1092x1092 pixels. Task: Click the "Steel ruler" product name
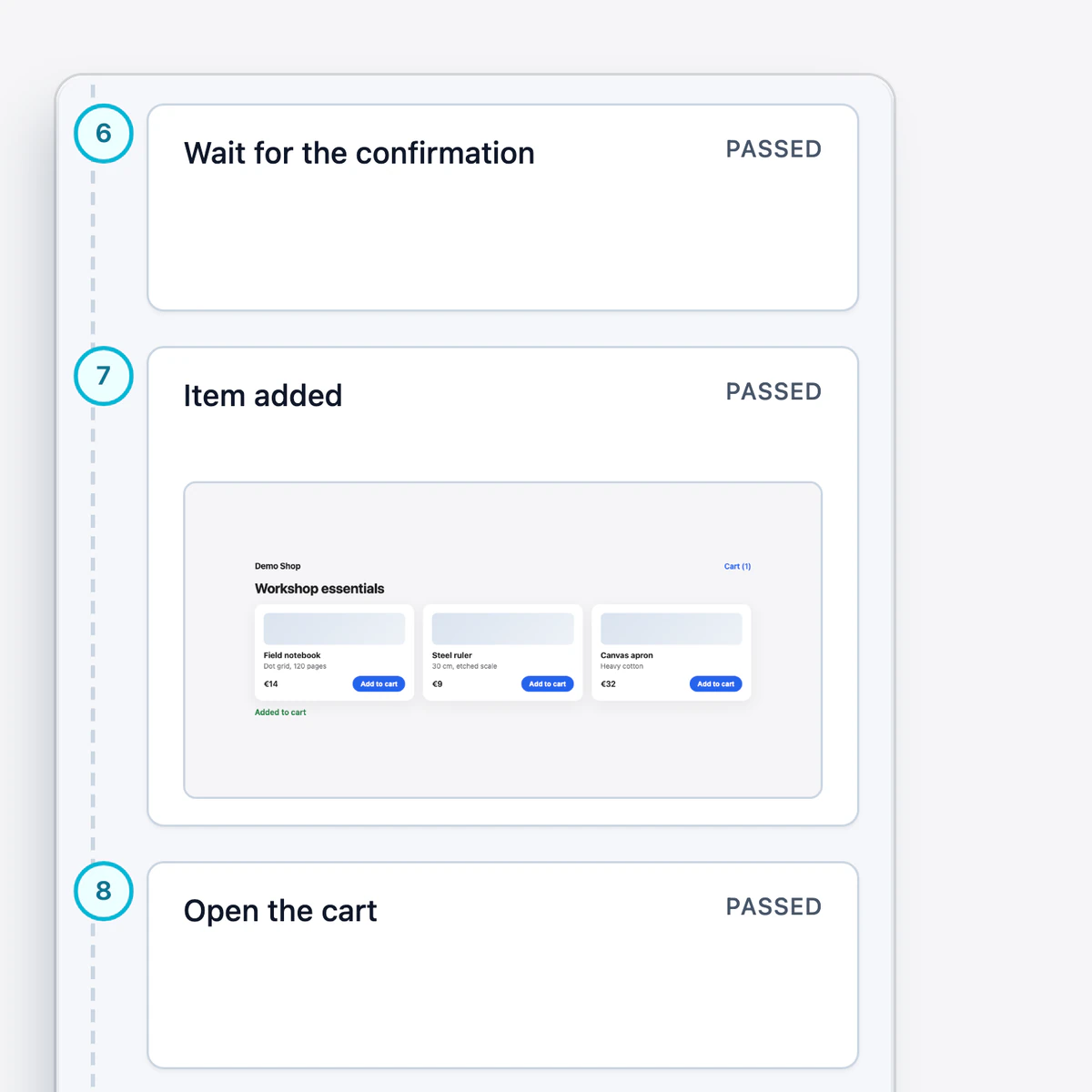(x=452, y=655)
